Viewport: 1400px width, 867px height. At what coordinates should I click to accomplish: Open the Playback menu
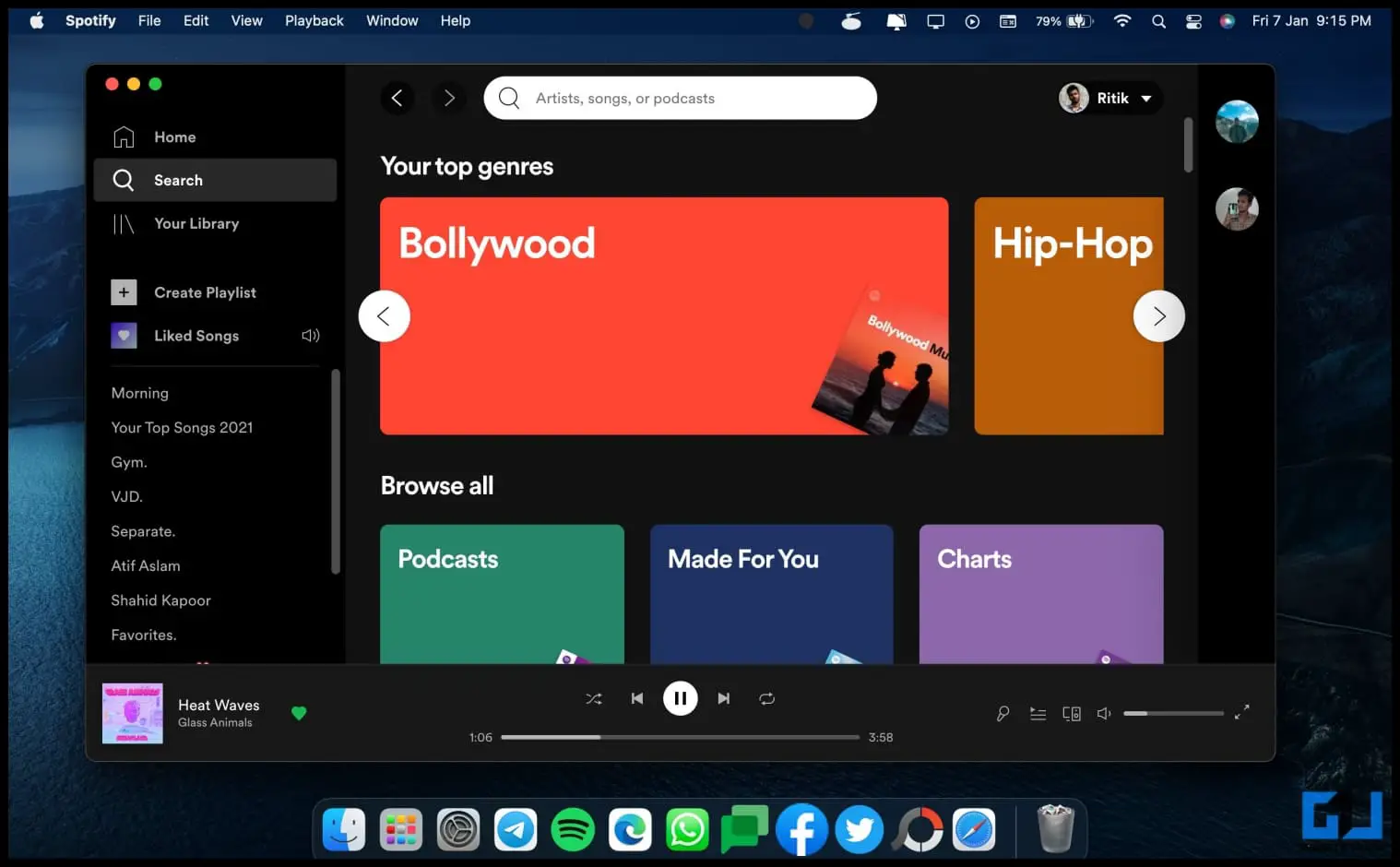pyautogui.click(x=314, y=20)
